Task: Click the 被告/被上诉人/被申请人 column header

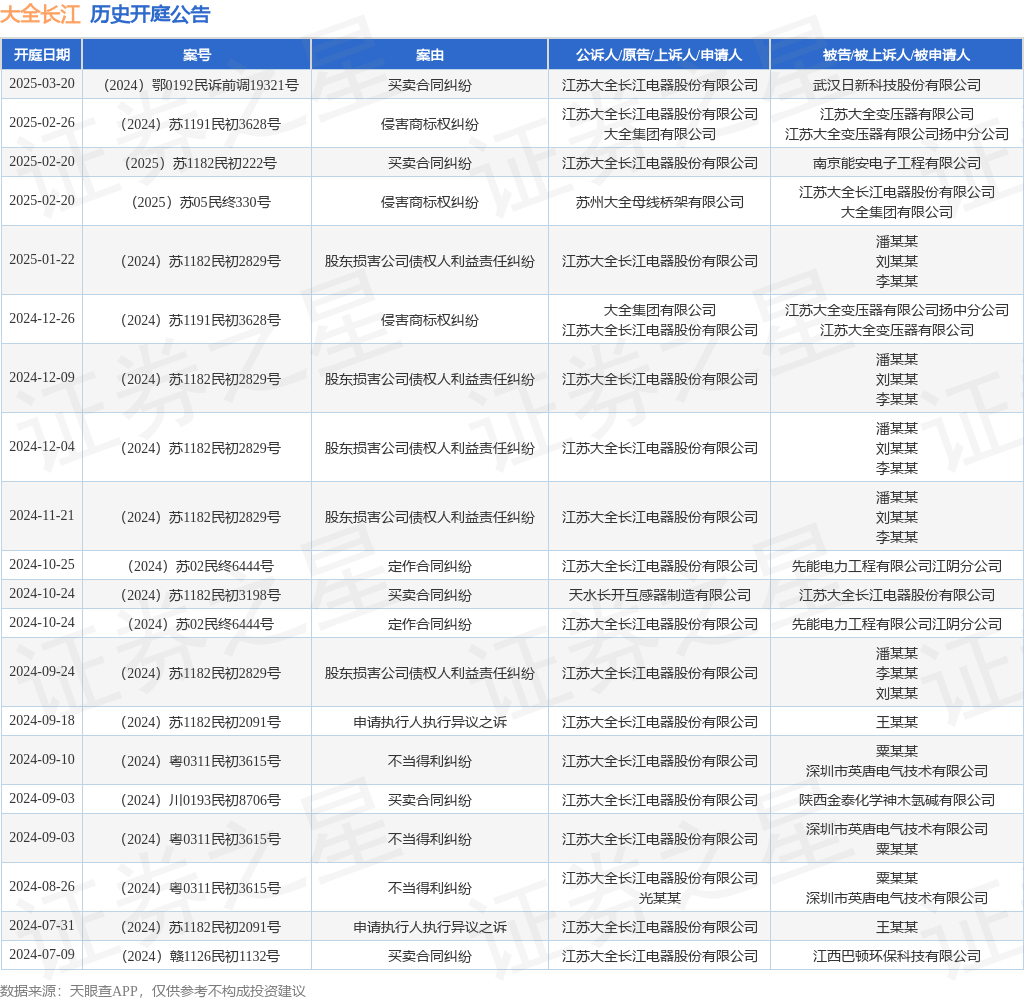Action: (896, 55)
